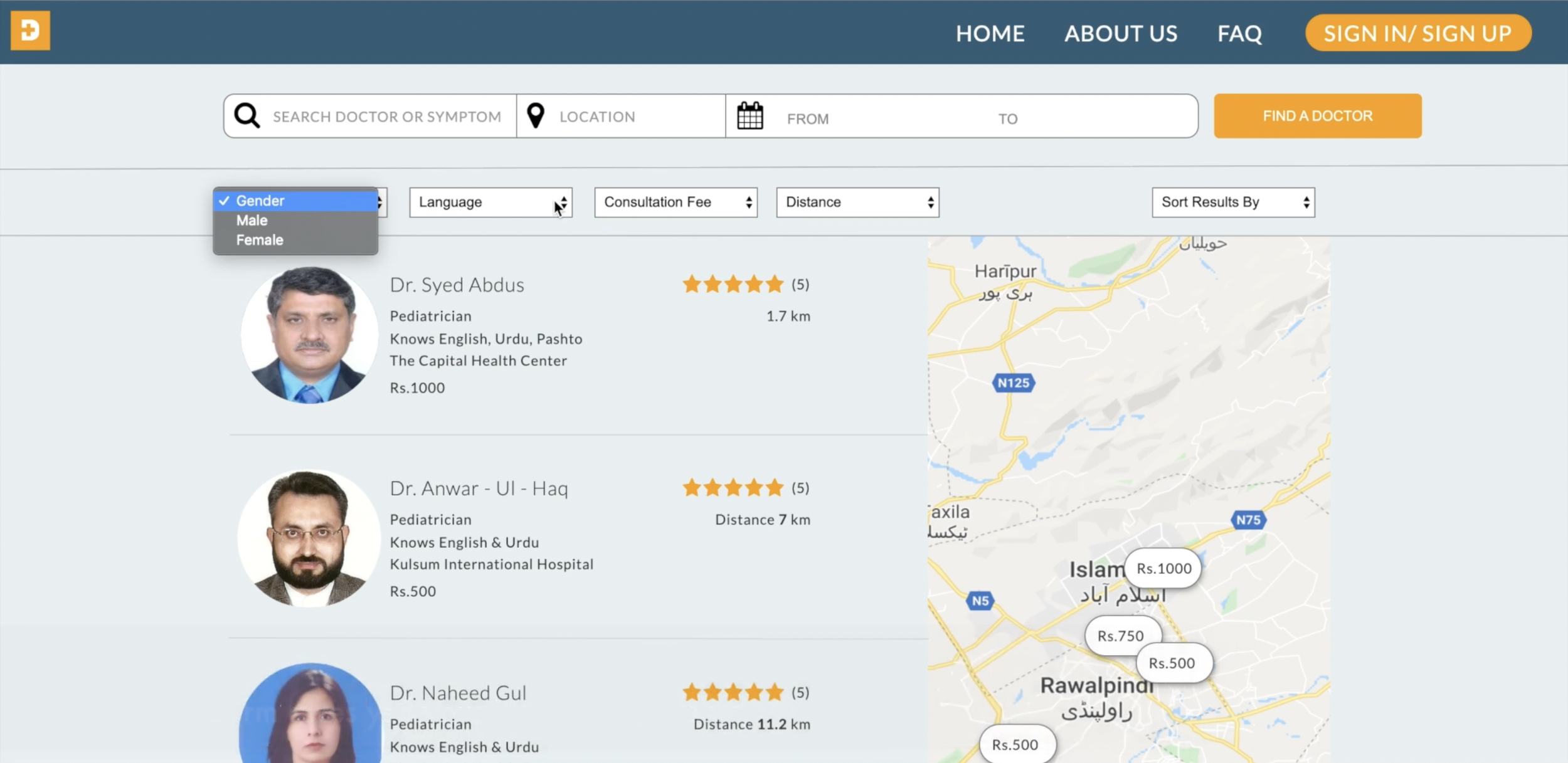Click the orange D logo icon
The width and height of the screenshot is (1568, 763).
(x=30, y=30)
